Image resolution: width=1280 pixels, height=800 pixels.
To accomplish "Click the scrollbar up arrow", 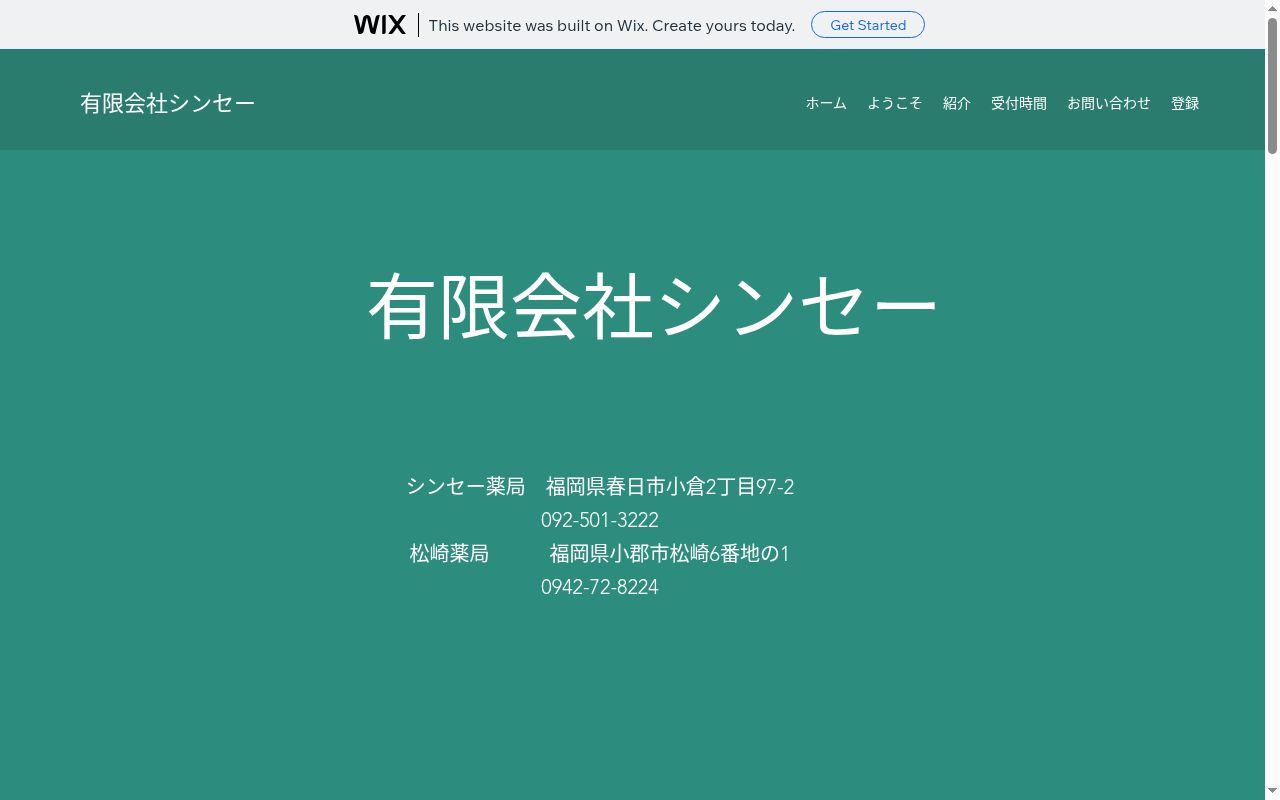I will coord(1272,7).
